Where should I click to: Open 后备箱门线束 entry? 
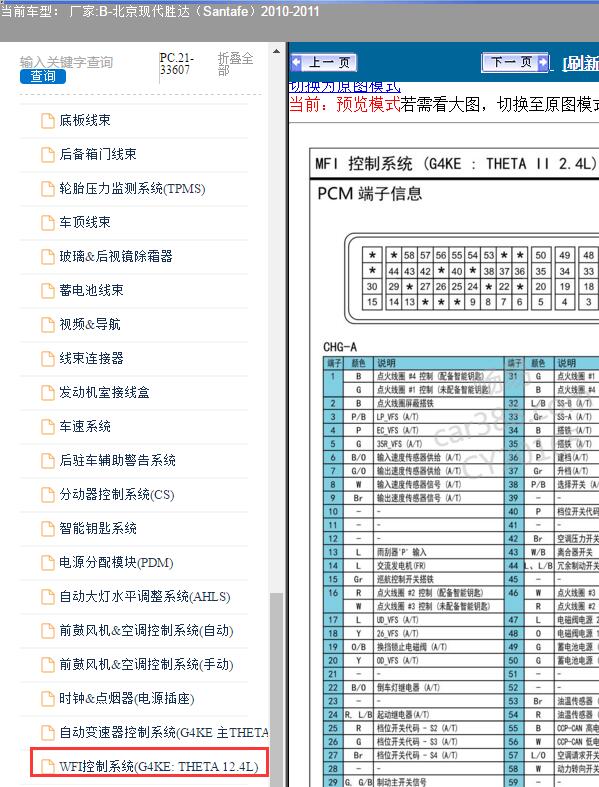(98, 155)
